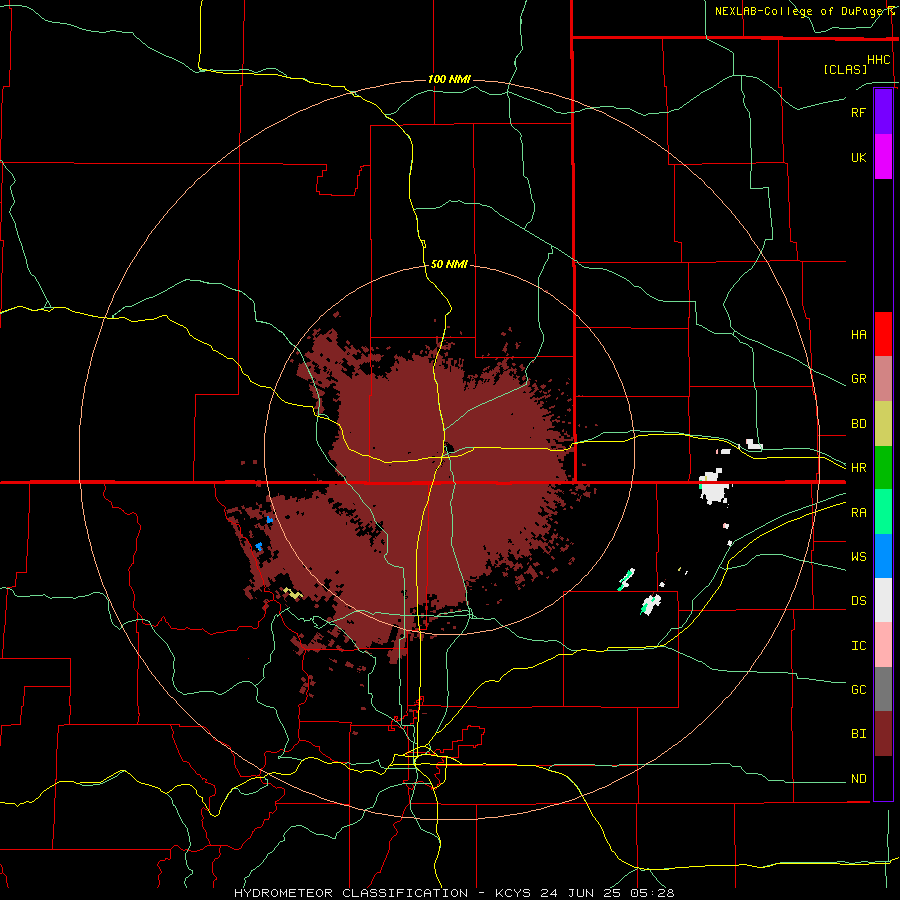Click the GR legend label
Viewport: 900px width, 900px height.
(x=858, y=379)
